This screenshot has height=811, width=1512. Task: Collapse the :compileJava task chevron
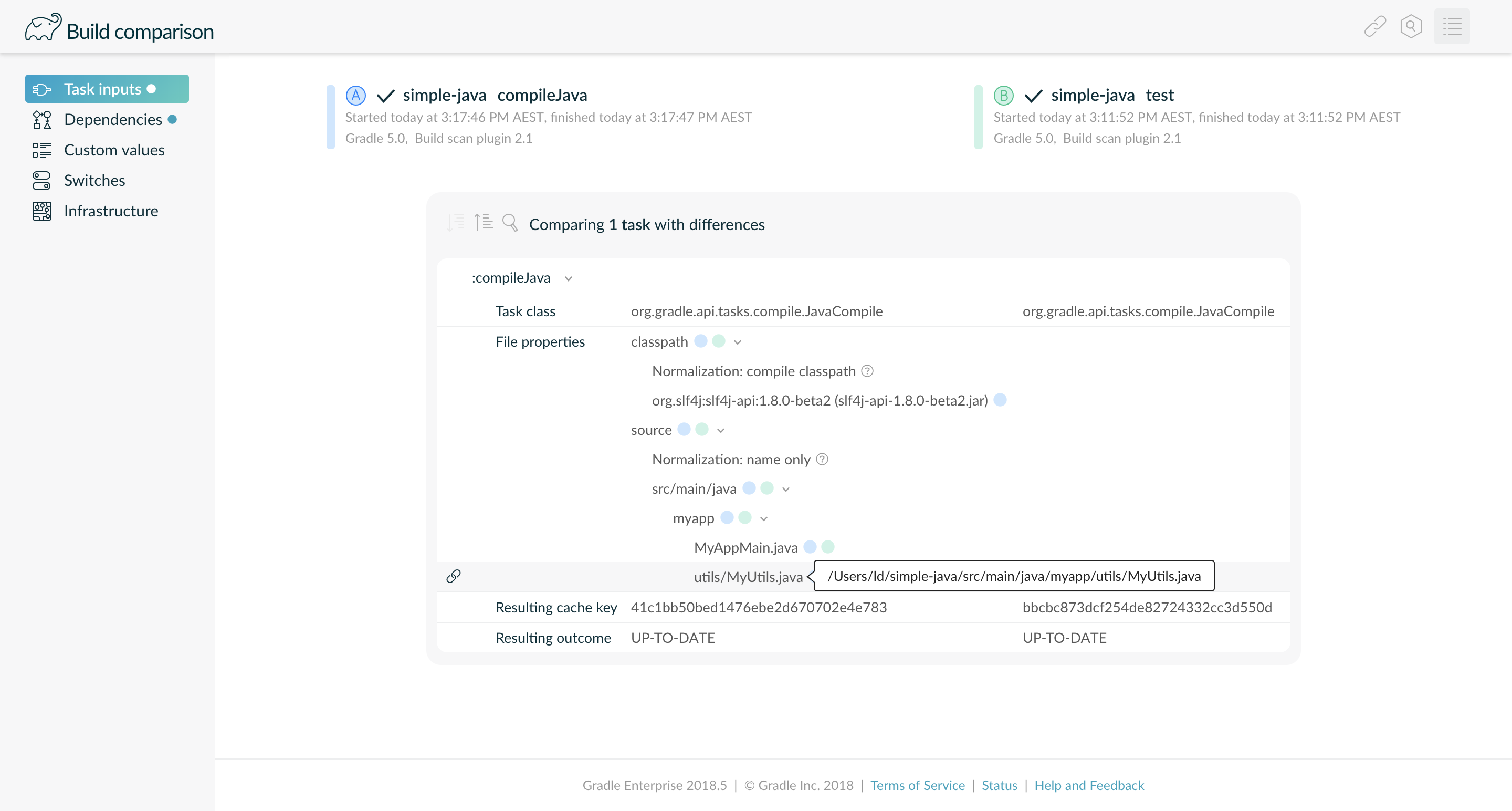pyautogui.click(x=568, y=278)
